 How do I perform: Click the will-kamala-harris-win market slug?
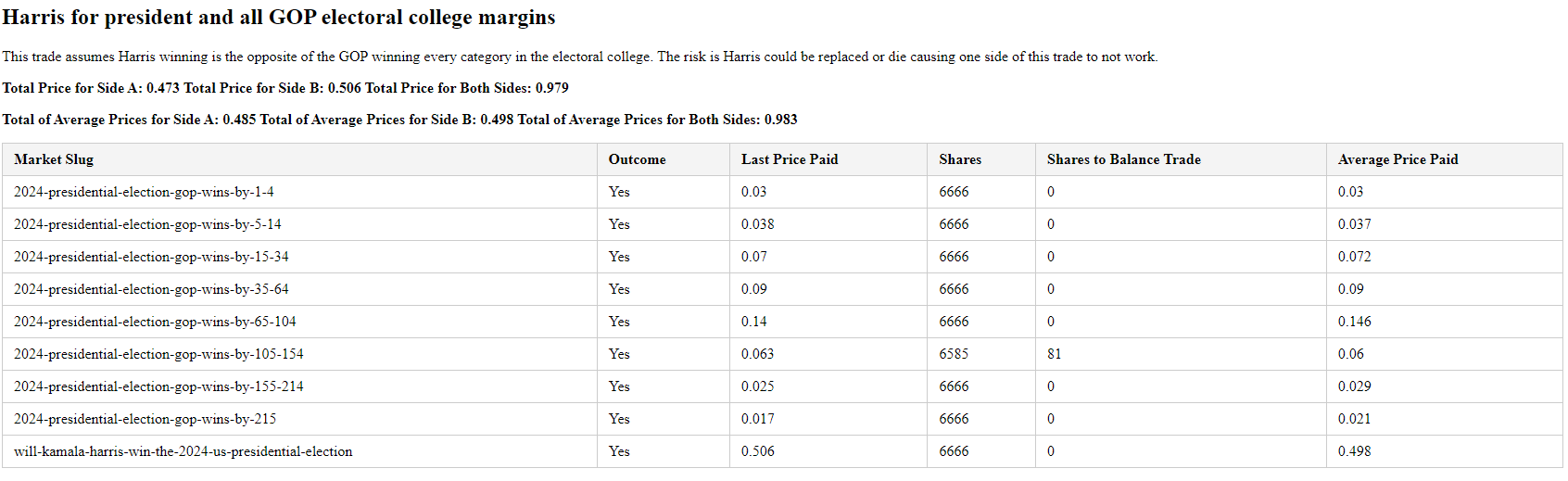coord(183,451)
